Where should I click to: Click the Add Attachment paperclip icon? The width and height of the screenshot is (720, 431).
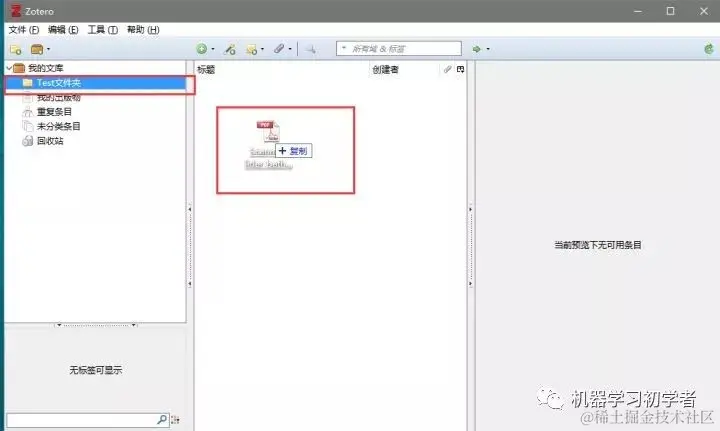coord(279,49)
